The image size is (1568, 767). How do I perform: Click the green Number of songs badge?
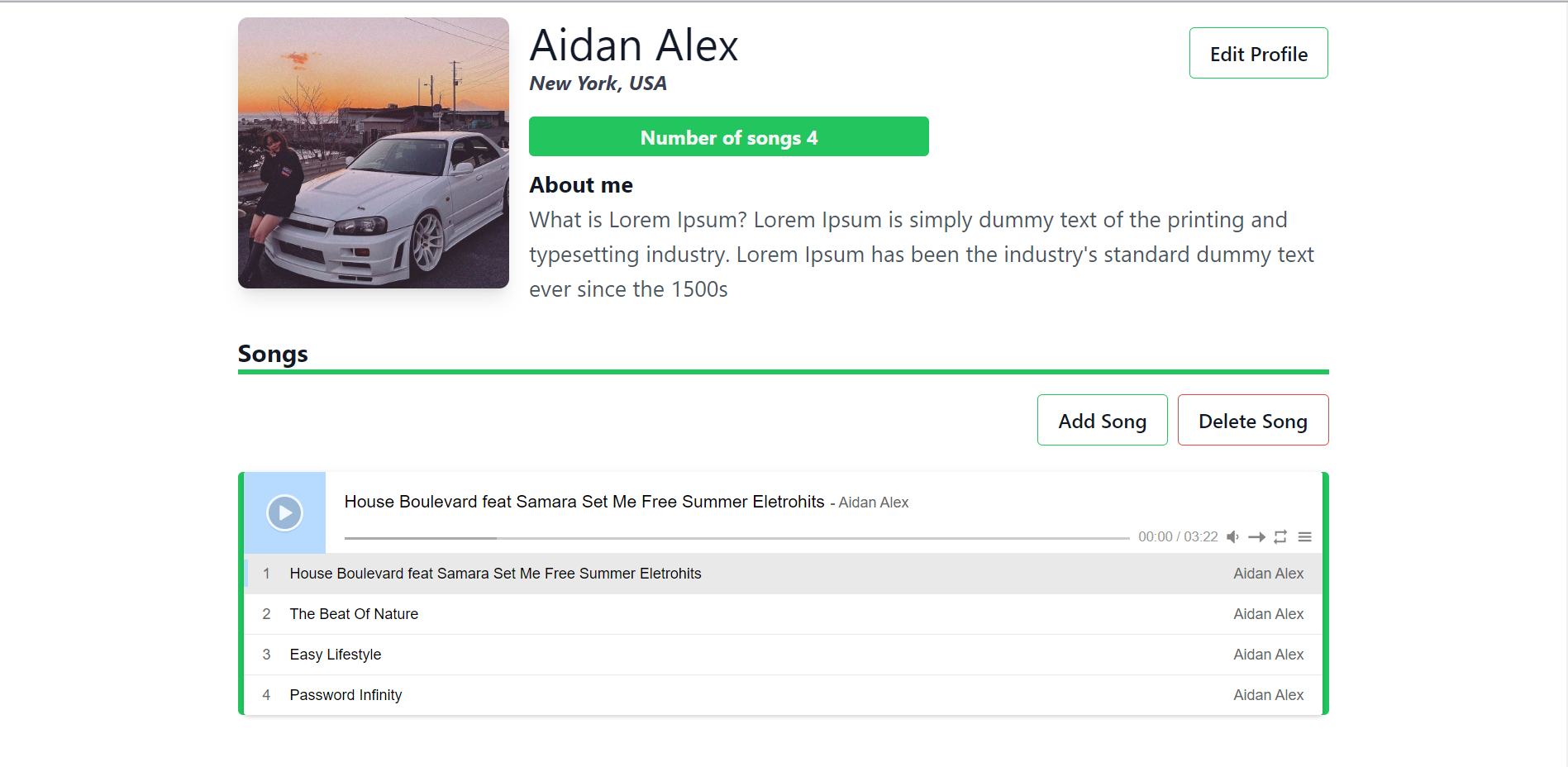tap(728, 137)
